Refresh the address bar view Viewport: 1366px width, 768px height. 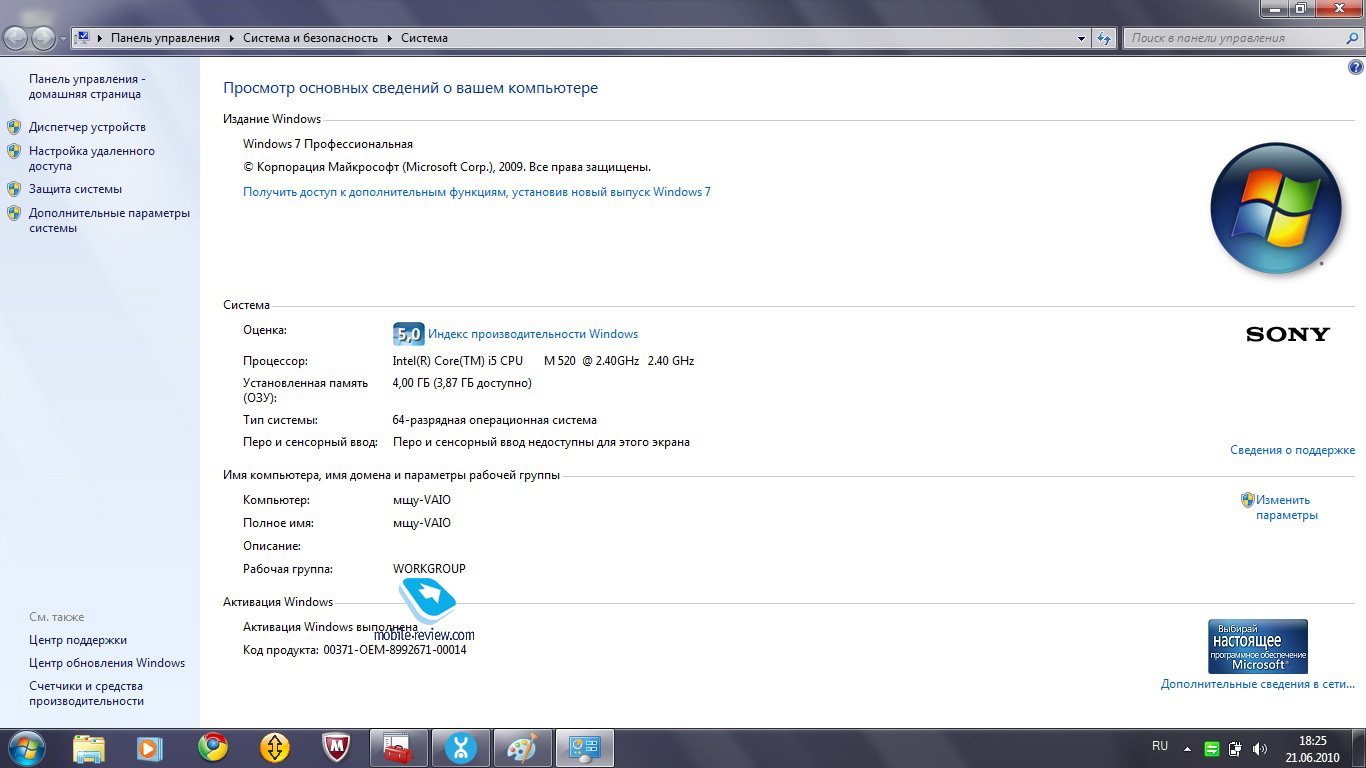click(x=1104, y=38)
